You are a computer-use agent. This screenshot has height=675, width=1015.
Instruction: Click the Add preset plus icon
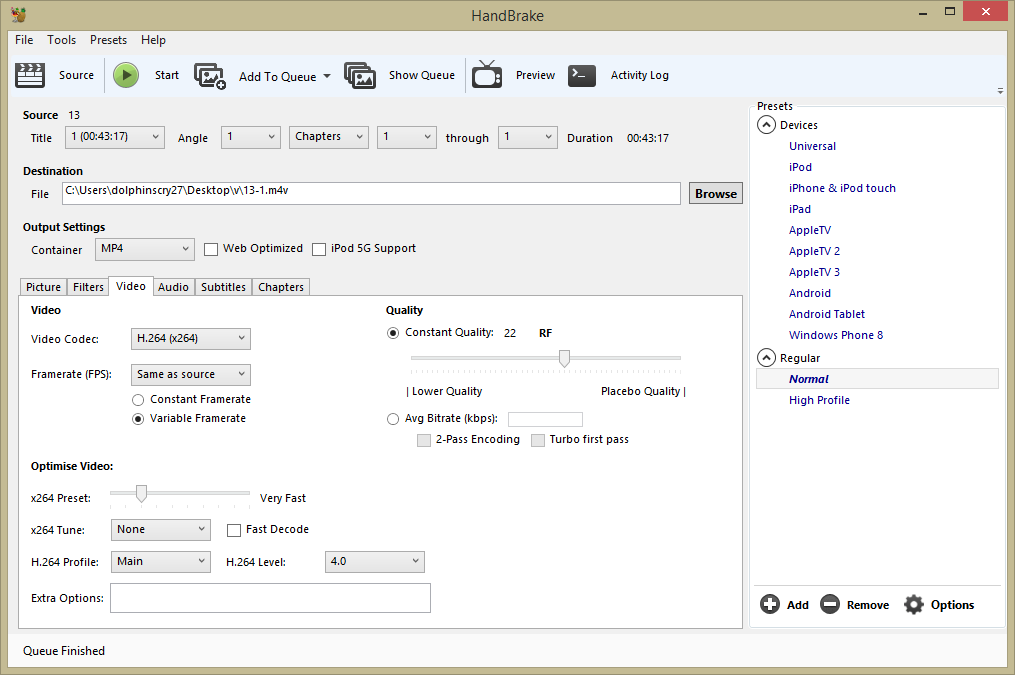point(770,604)
